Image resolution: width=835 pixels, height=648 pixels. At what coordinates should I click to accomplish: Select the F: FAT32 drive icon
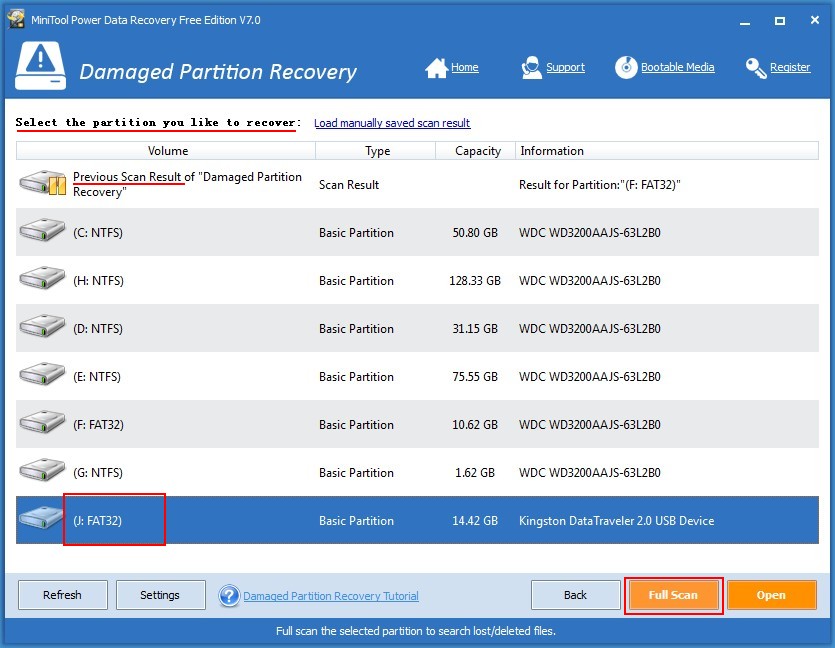click(42, 422)
